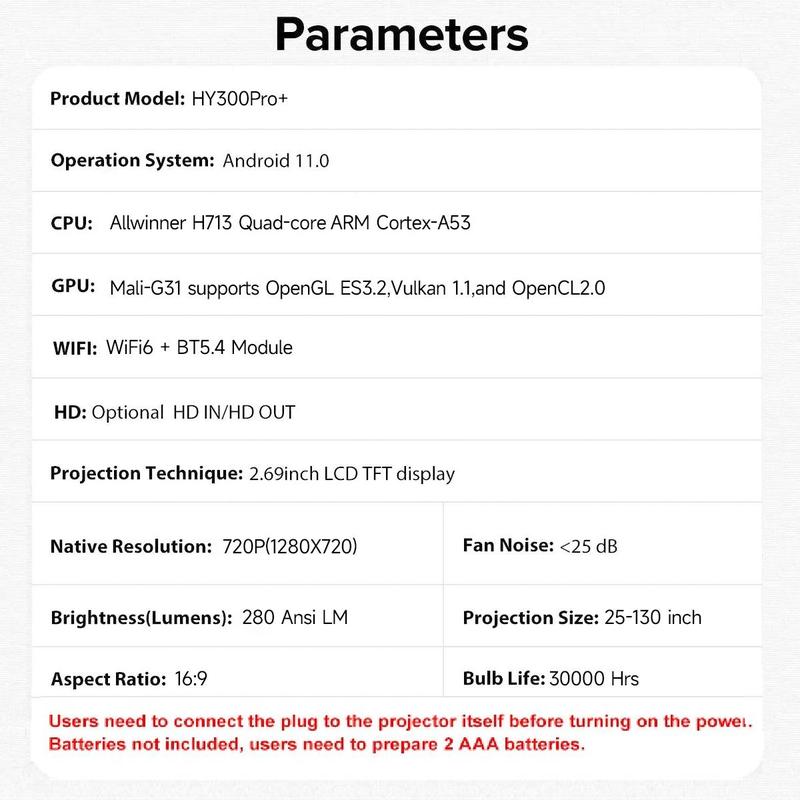The width and height of the screenshot is (800, 800).
Task: Click the Aspect Ratio 16:9 value
Action: pos(194,680)
